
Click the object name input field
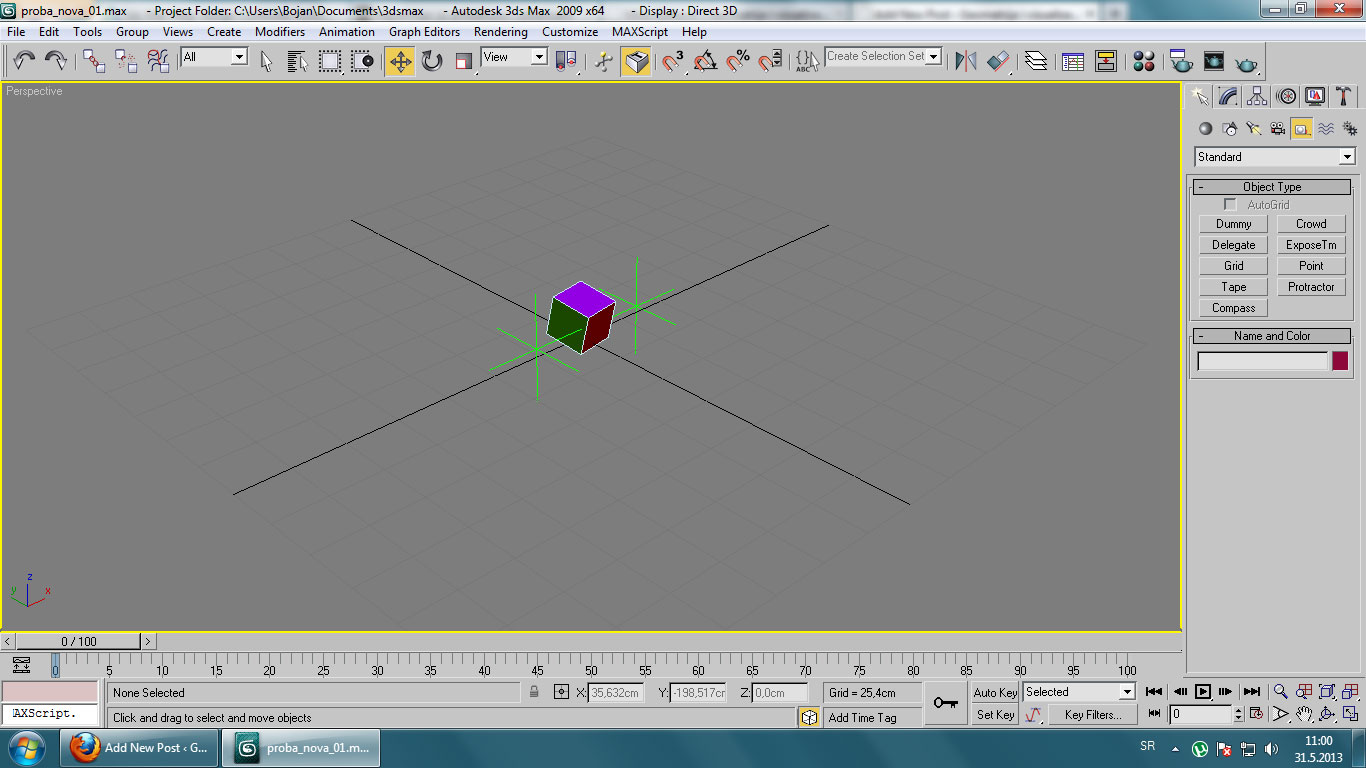(1262, 361)
